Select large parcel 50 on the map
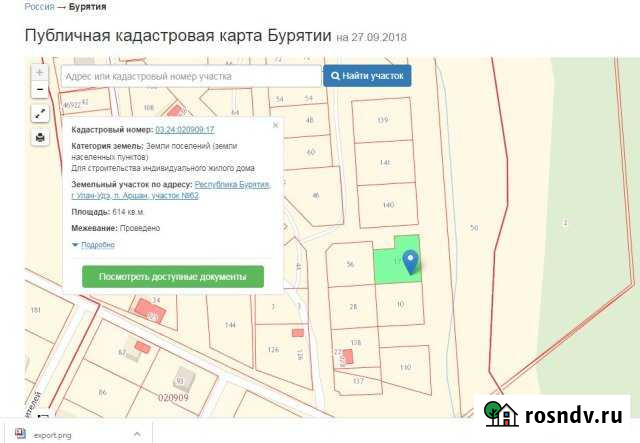This screenshot has height=443, width=640. pos(474,228)
